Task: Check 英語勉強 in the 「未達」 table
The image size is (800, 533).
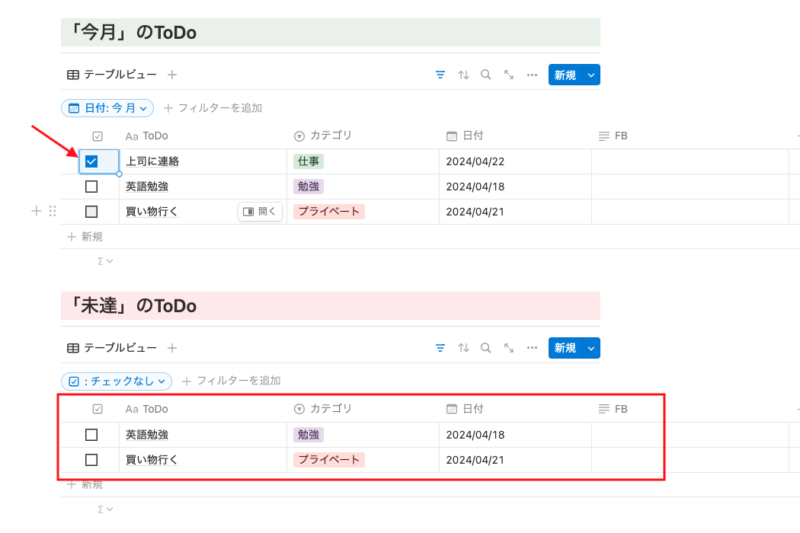Action: pos(91,435)
